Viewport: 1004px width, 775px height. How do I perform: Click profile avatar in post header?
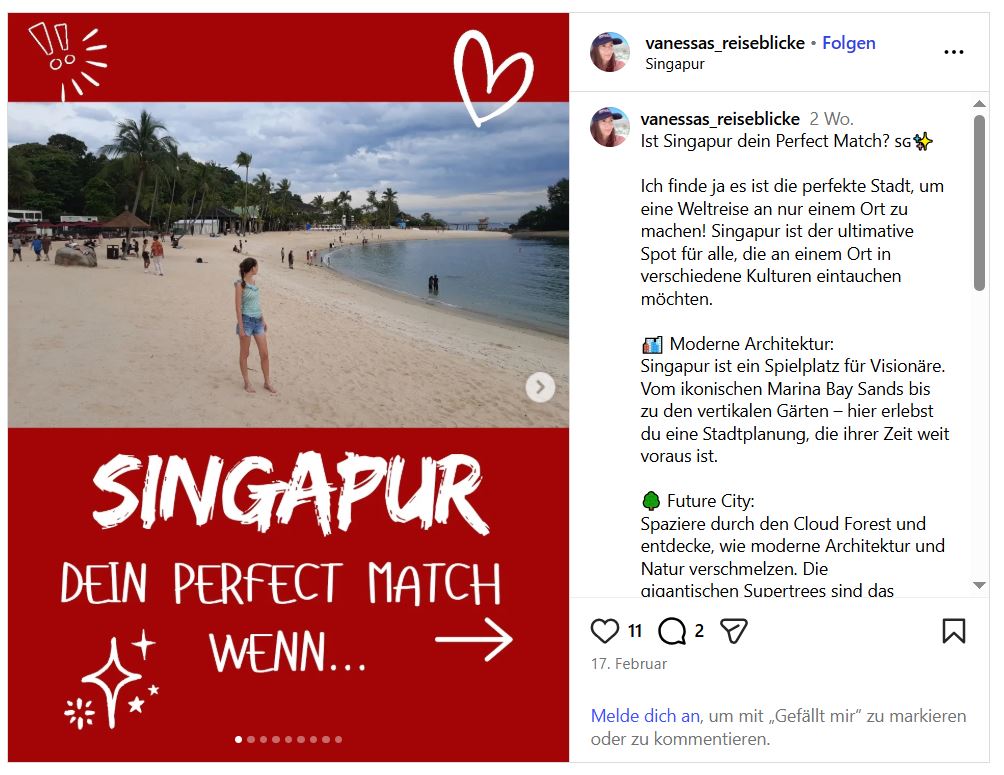[610, 51]
